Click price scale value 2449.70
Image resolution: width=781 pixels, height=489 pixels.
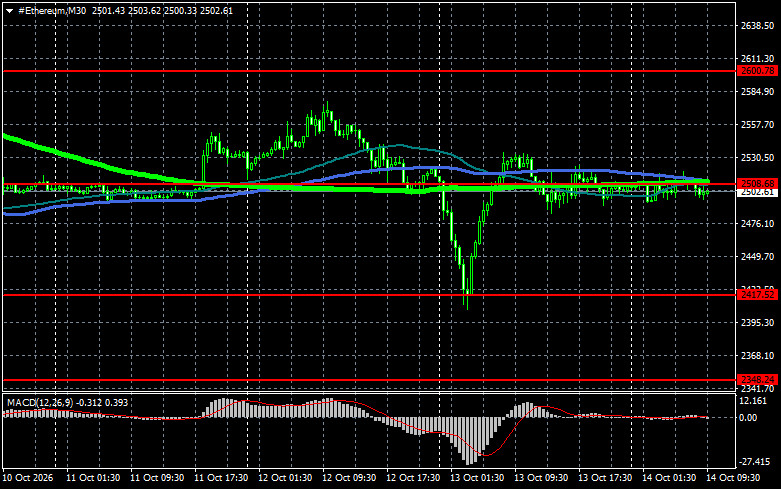[x=758, y=256]
